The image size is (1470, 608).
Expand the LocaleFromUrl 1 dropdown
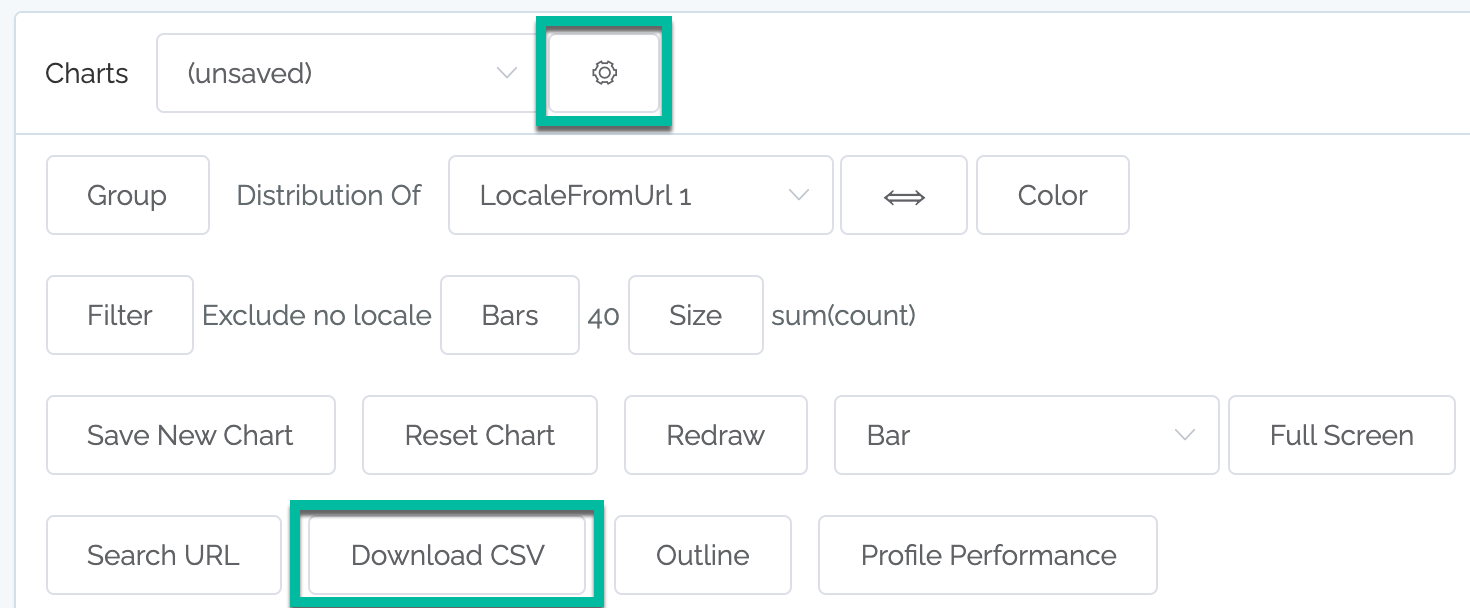641,195
